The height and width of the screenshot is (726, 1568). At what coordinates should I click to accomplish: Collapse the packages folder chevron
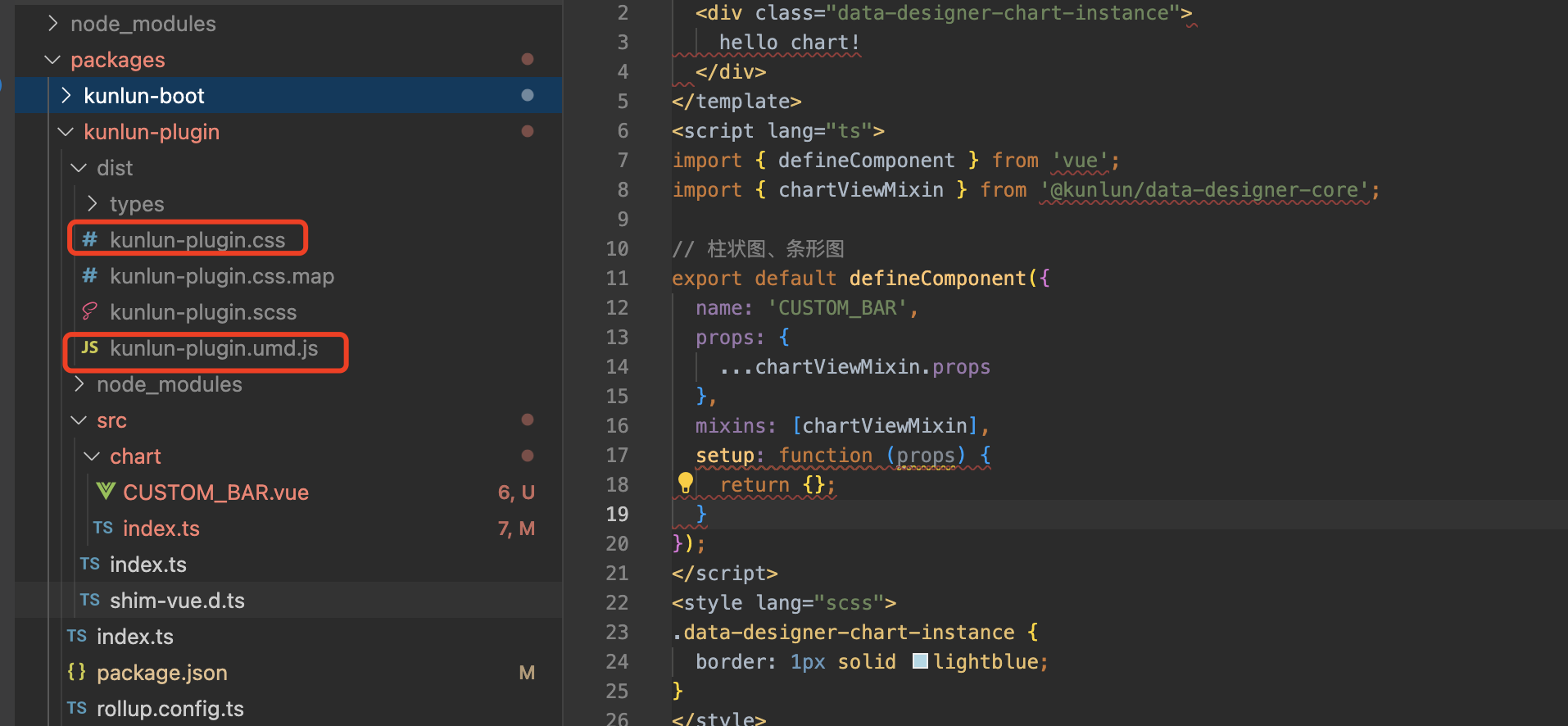click(x=53, y=60)
